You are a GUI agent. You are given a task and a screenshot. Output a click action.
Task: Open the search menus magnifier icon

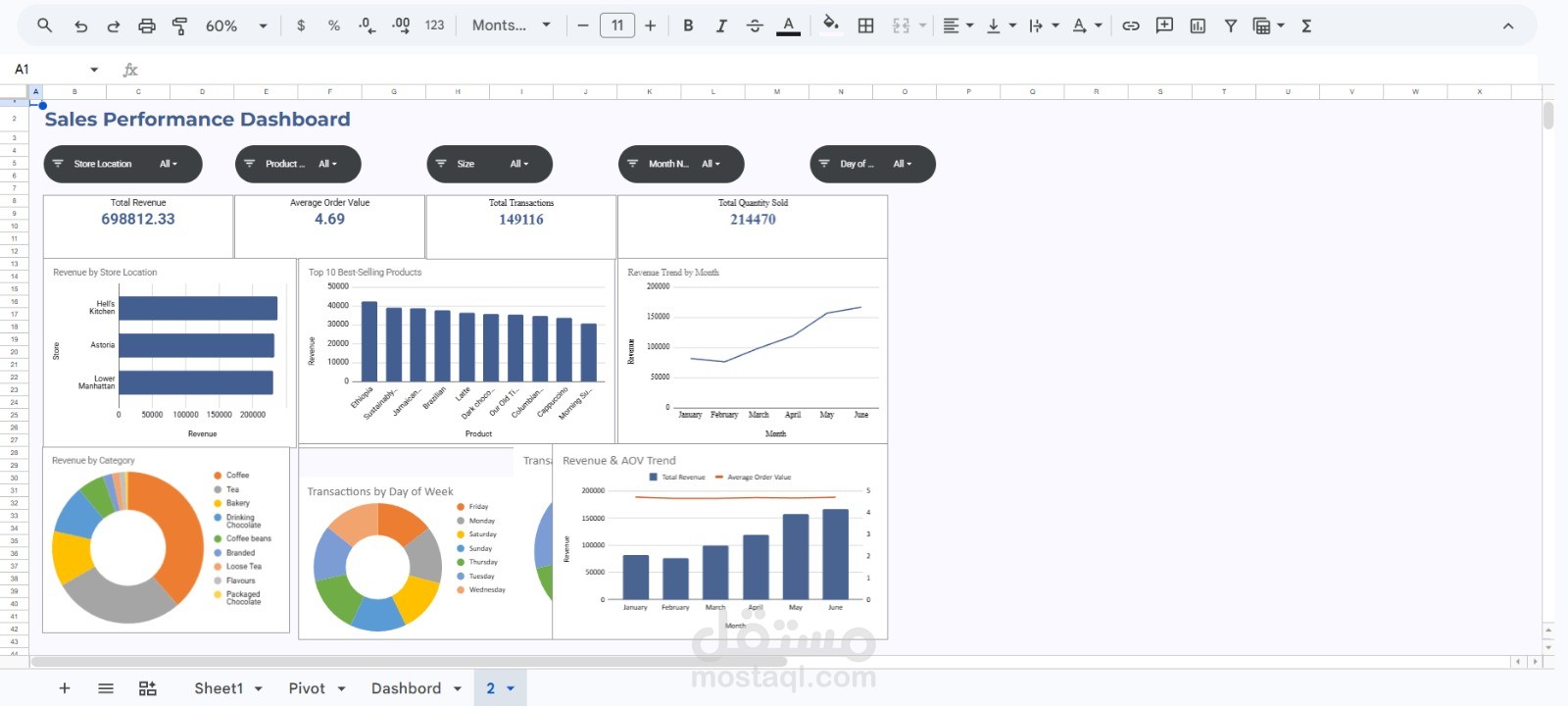(x=44, y=25)
